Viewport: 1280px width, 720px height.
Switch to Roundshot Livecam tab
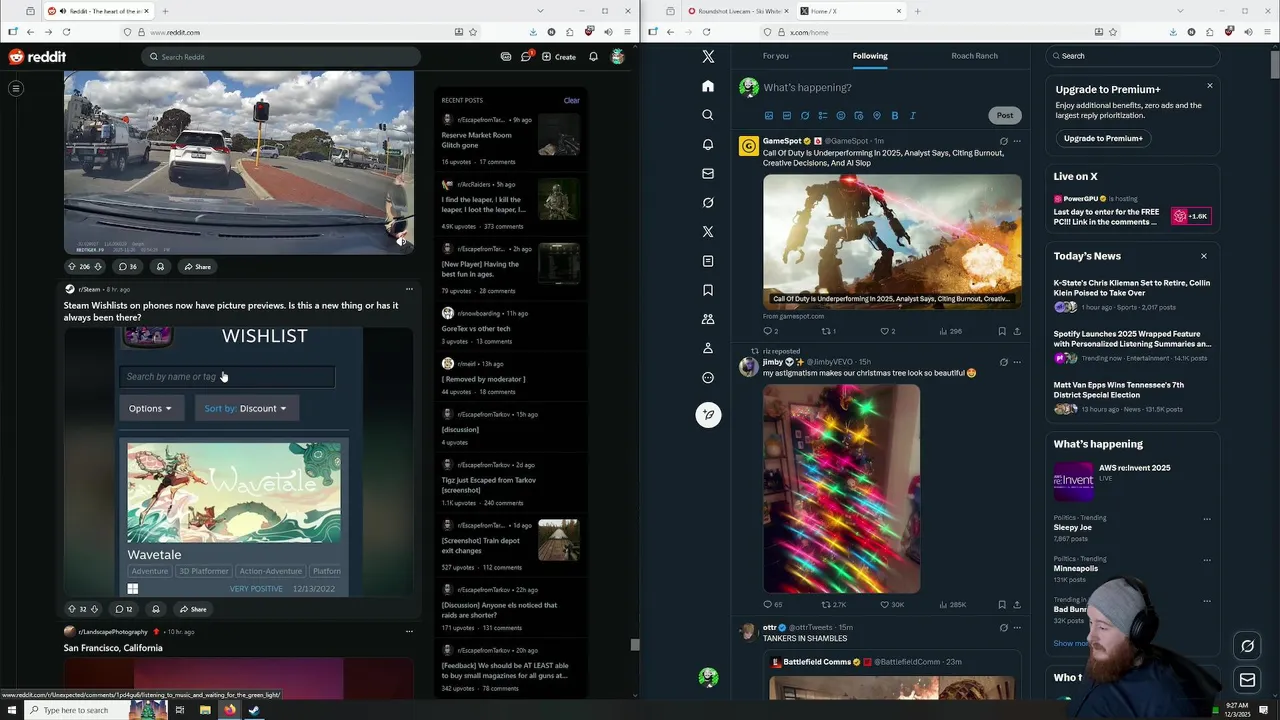[x=738, y=11]
